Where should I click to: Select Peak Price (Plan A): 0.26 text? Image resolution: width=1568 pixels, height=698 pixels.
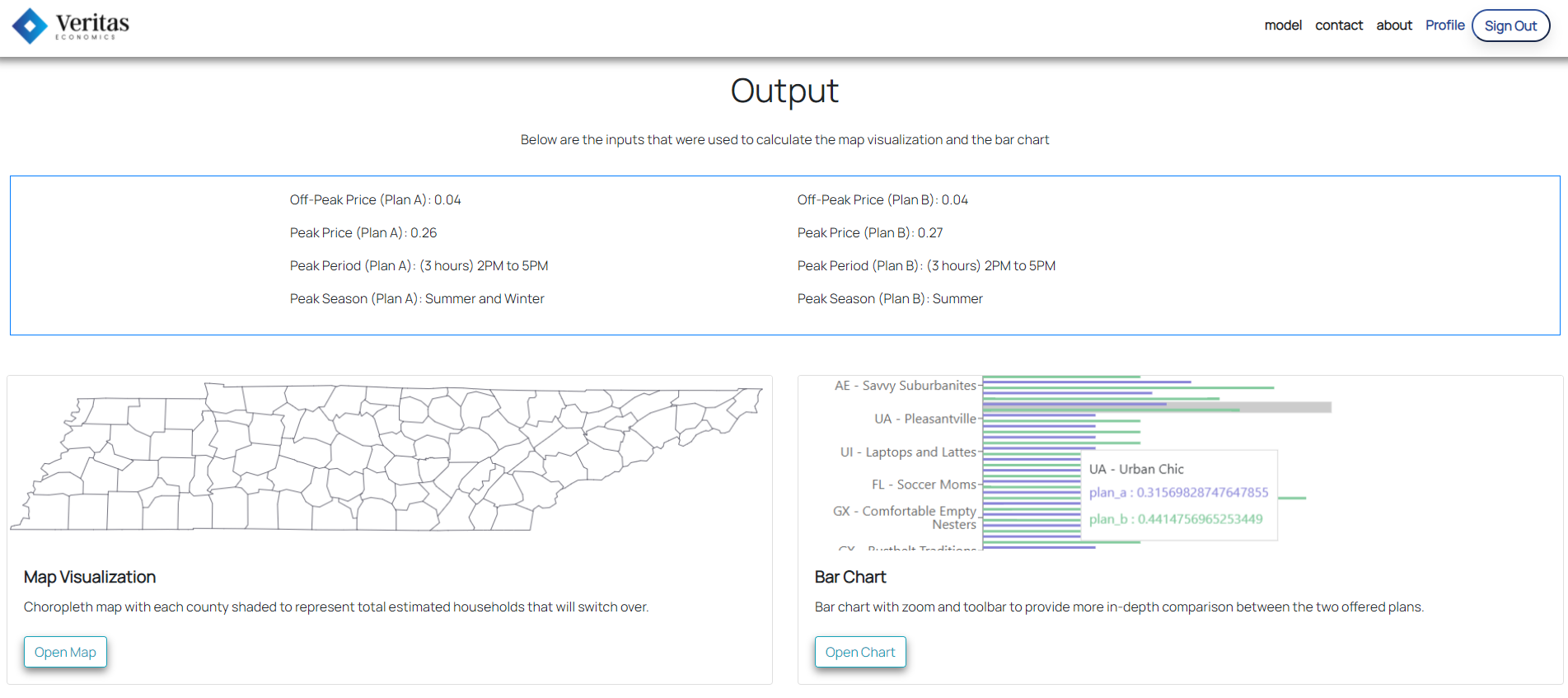363,232
